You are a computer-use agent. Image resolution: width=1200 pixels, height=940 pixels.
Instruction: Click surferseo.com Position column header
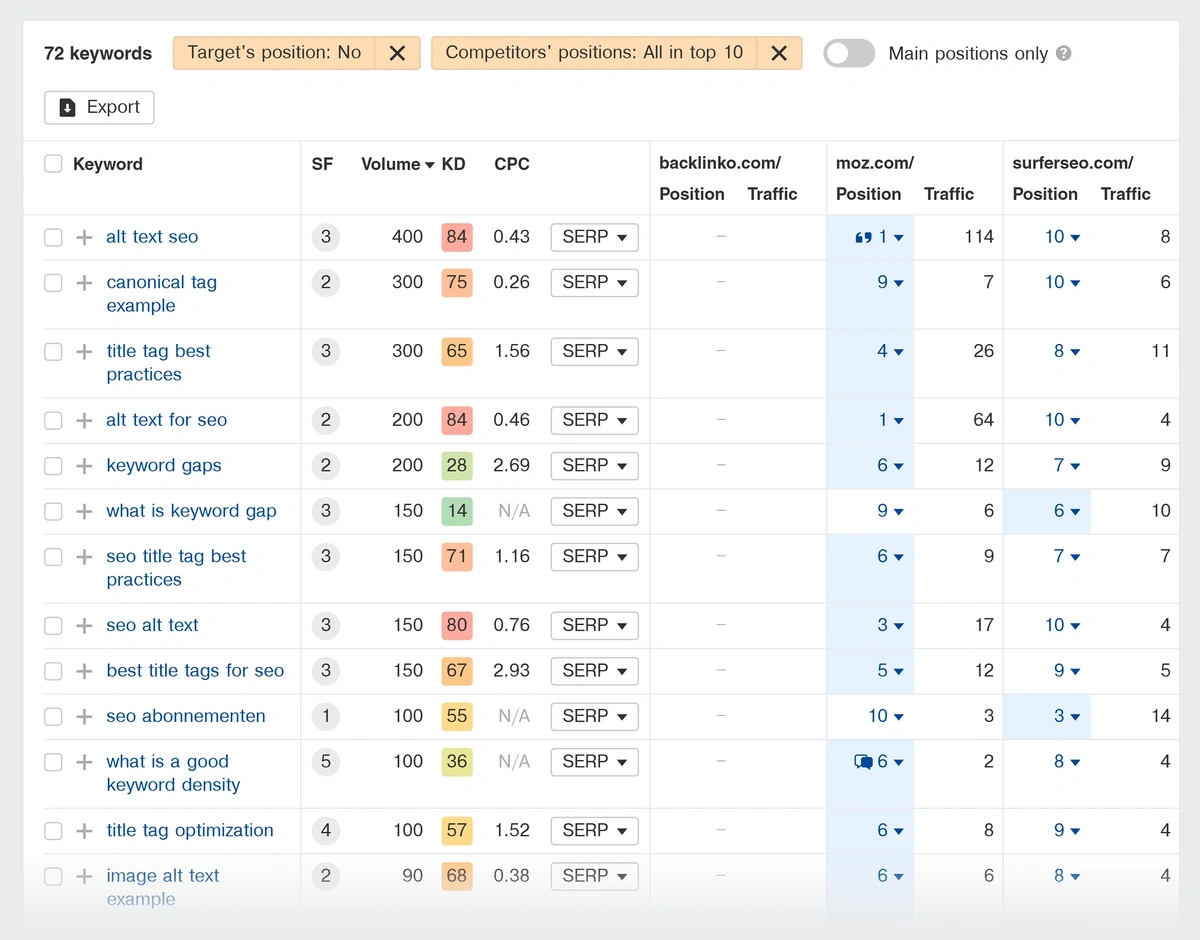pos(1045,194)
